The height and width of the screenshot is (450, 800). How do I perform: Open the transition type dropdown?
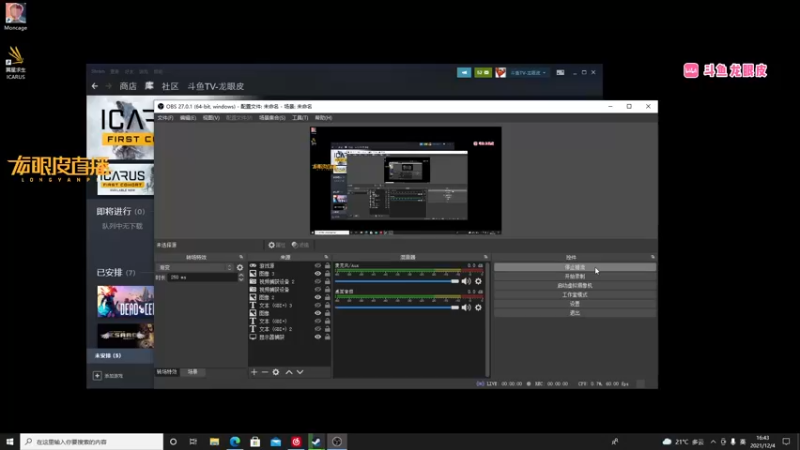tap(194, 267)
